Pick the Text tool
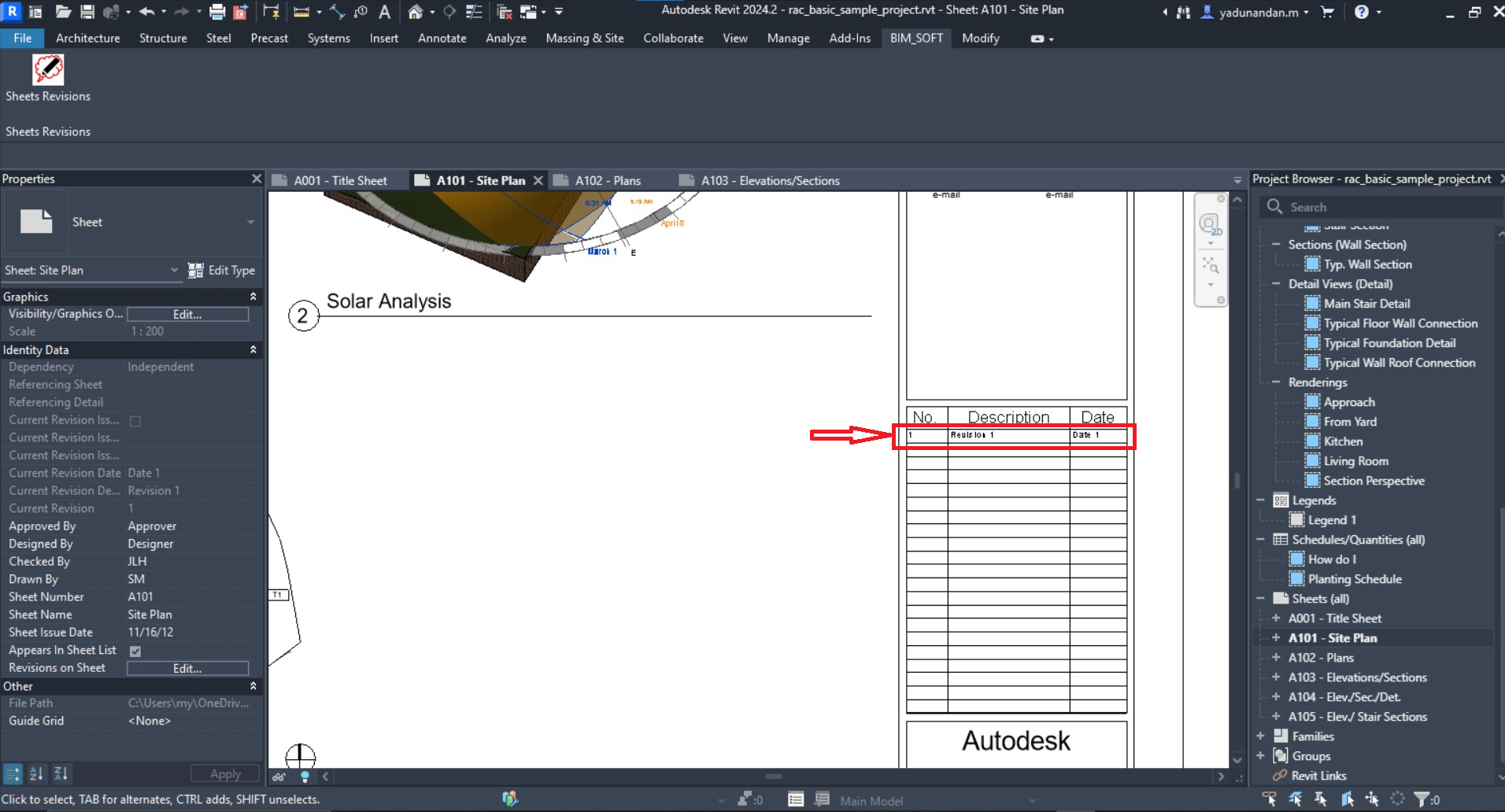 pos(385,12)
